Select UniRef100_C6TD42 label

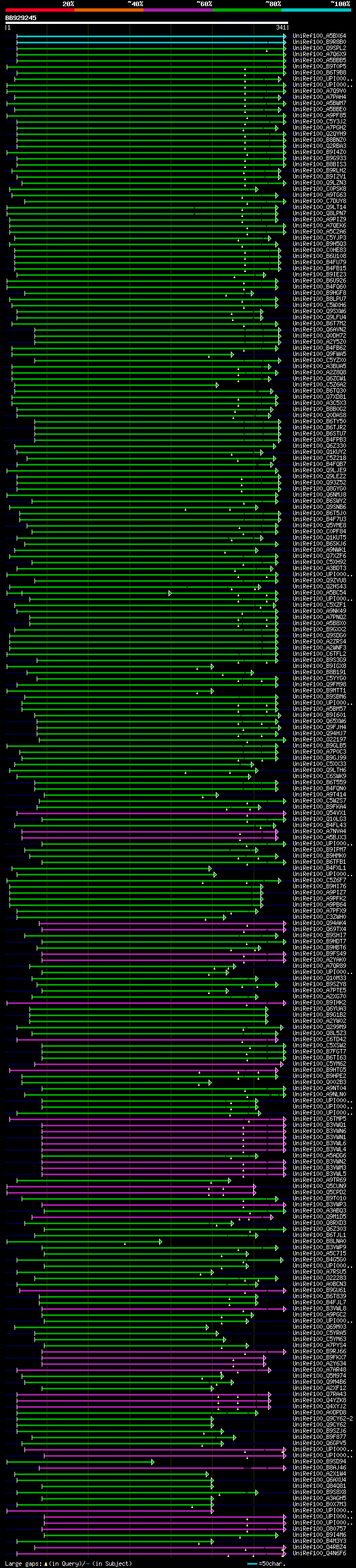tap(319, 1039)
